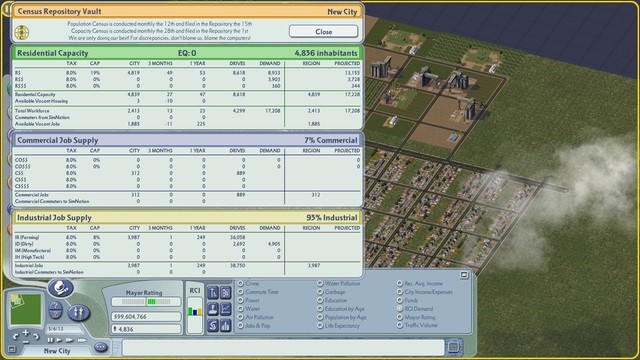The height and width of the screenshot is (360, 640).
Task: Click the New City name tab
Action: [x=57, y=351]
